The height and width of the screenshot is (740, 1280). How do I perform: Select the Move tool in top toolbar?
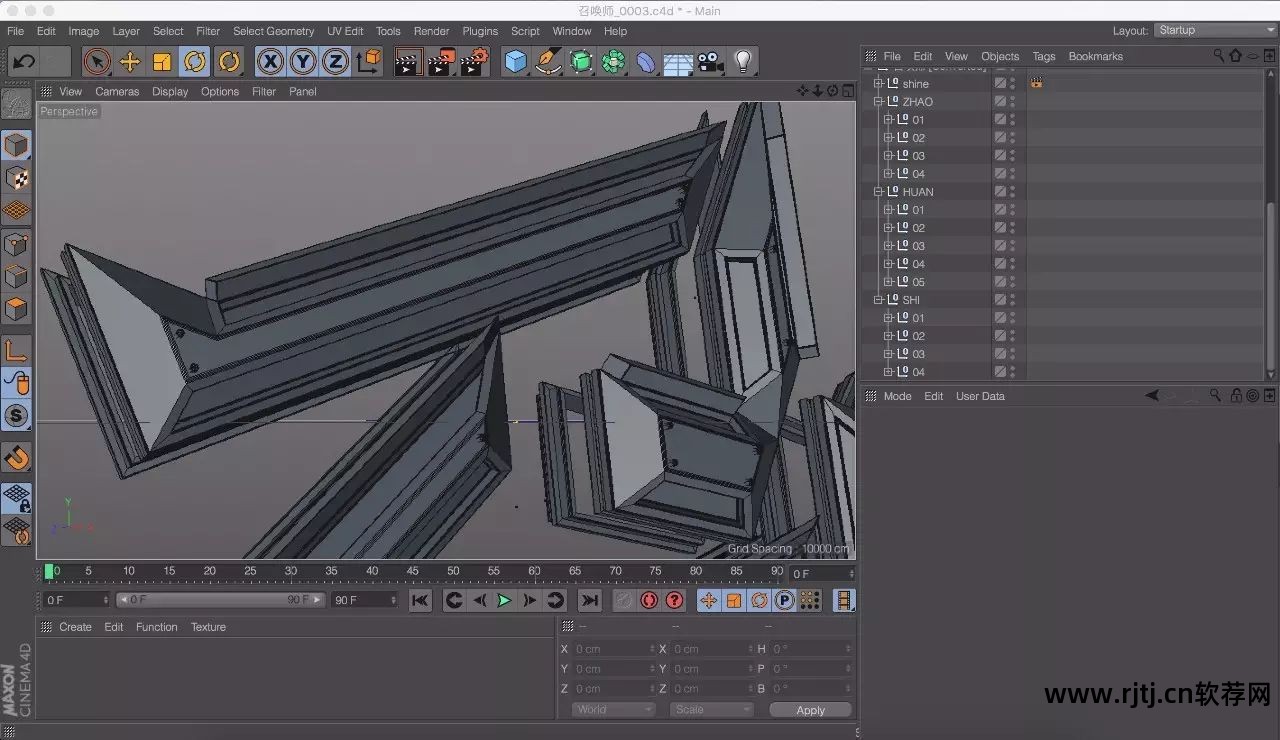129,62
